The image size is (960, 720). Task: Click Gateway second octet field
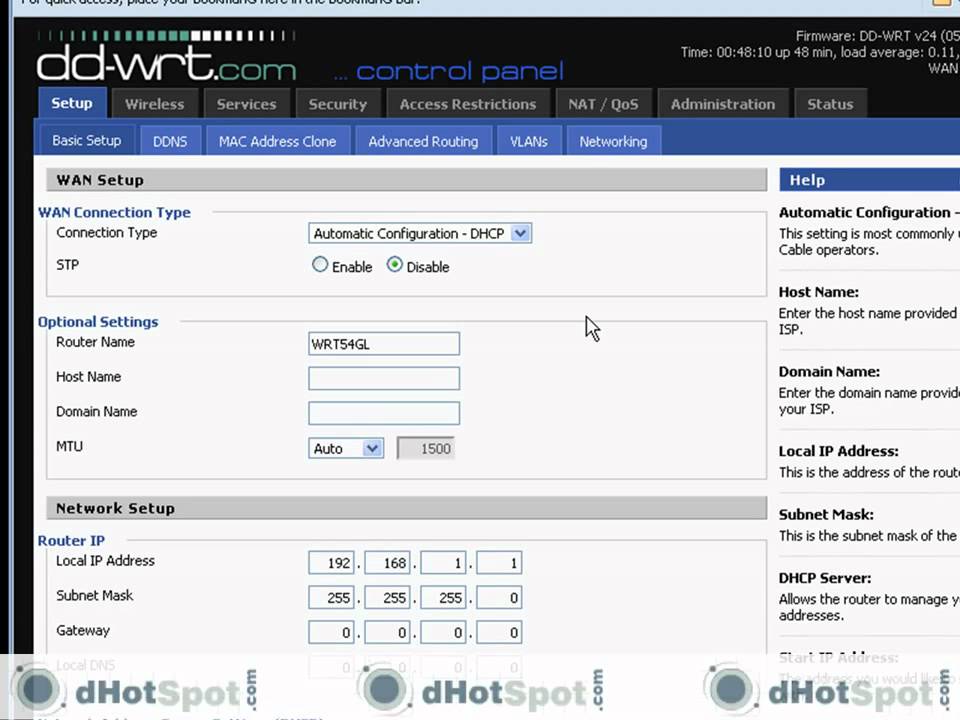[387, 632]
